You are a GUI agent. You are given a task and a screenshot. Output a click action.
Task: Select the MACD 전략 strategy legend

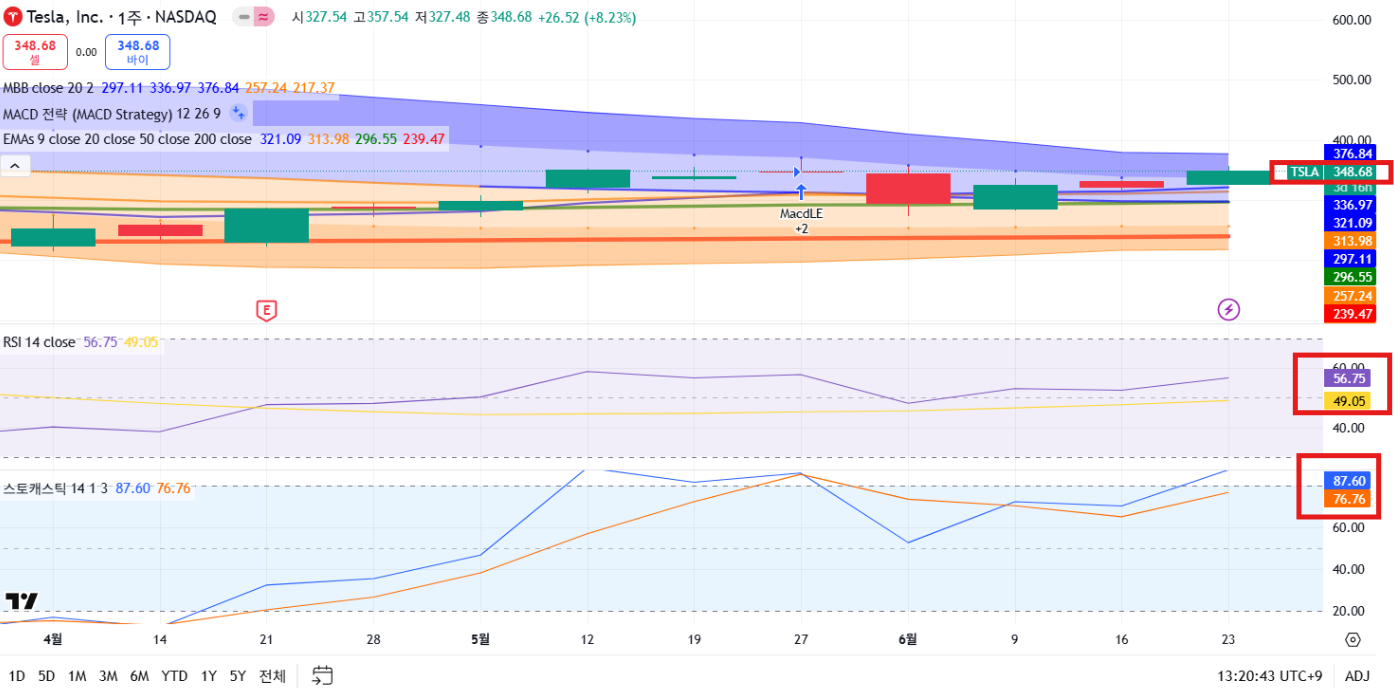112,114
